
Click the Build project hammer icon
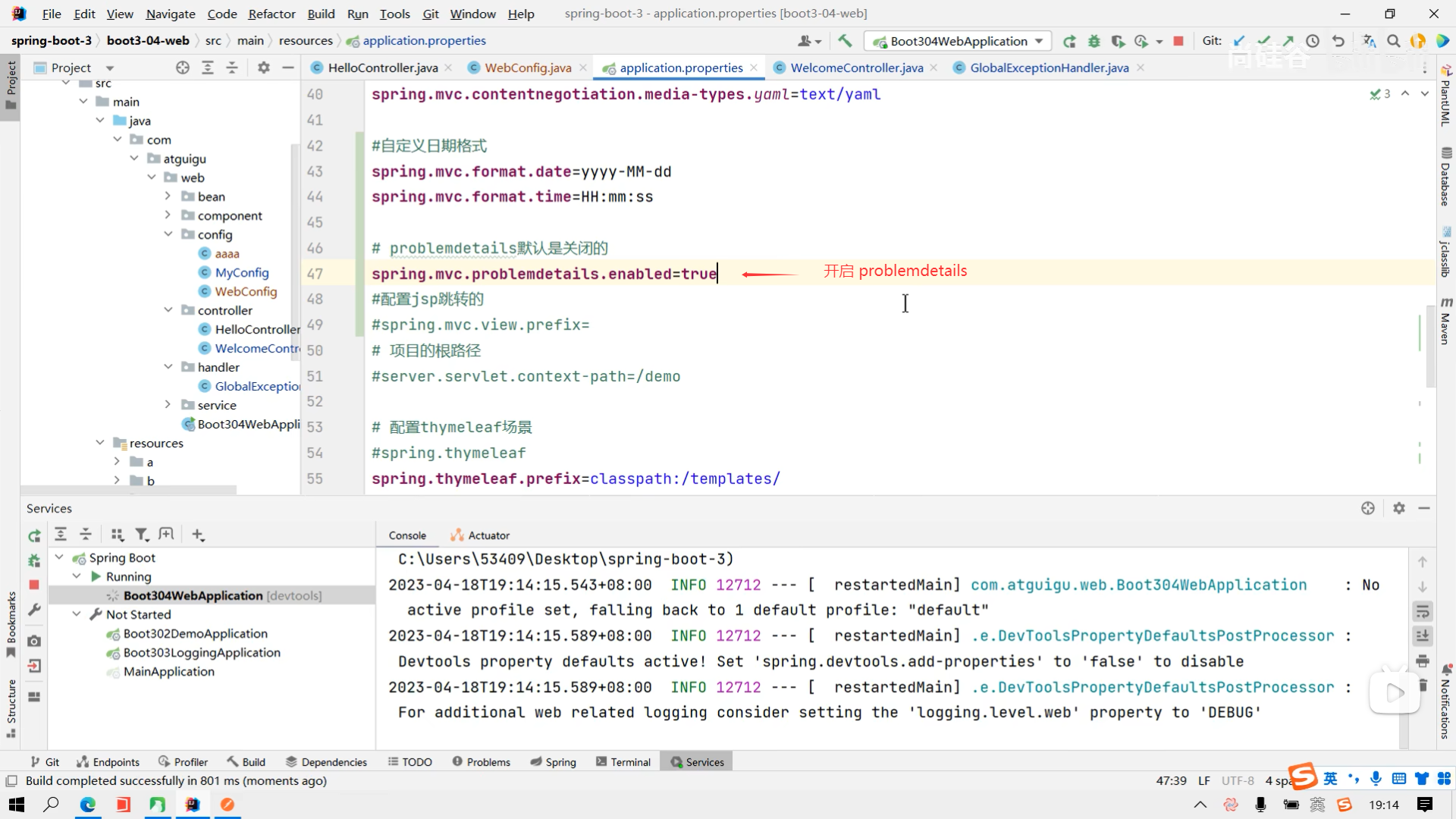(x=845, y=41)
